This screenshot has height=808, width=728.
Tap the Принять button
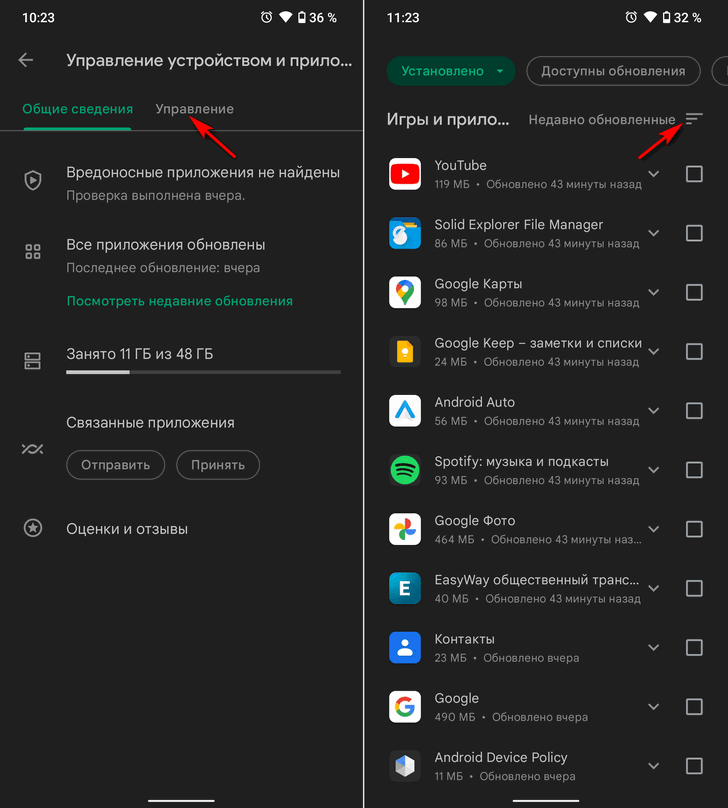coord(218,465)
